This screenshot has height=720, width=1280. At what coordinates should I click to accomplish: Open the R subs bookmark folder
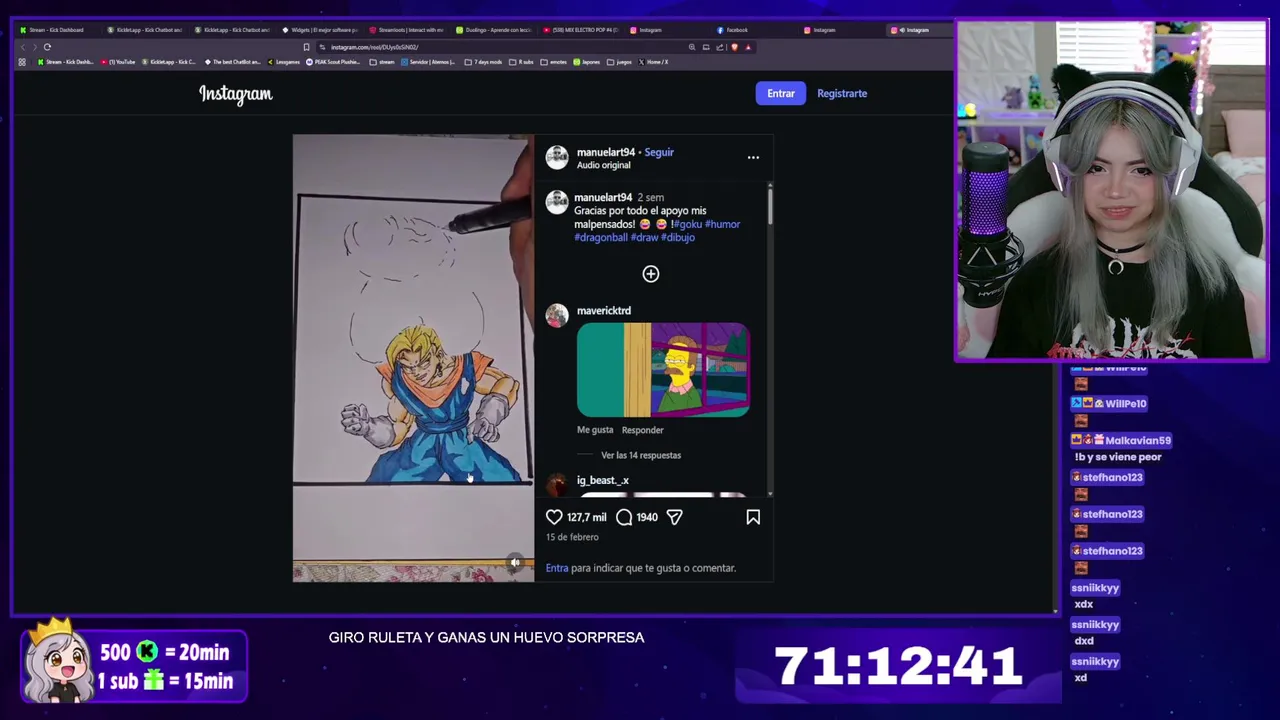click(x=521, y=62)
